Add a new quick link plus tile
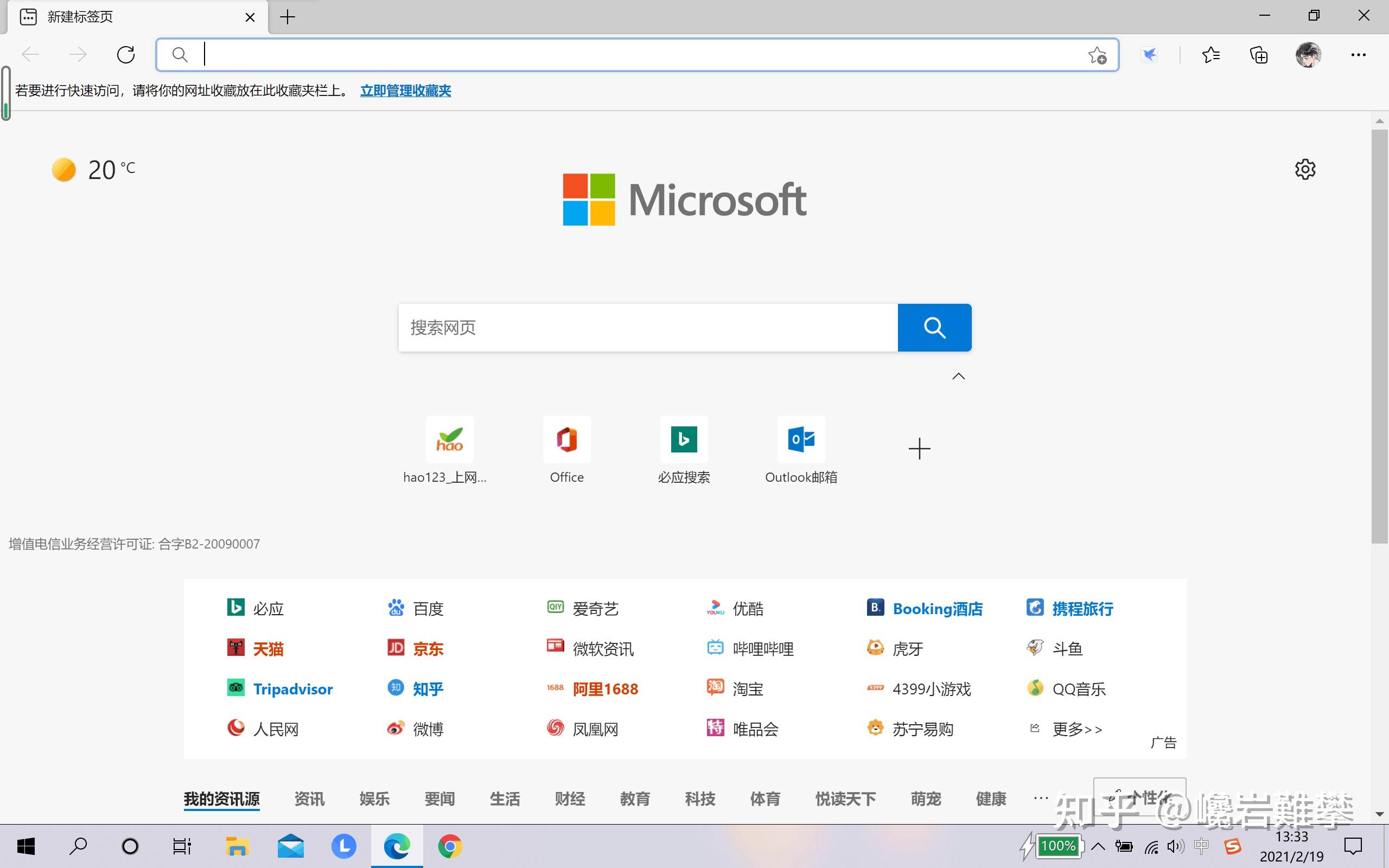1389x868 pixels. (x=919, y=449)
